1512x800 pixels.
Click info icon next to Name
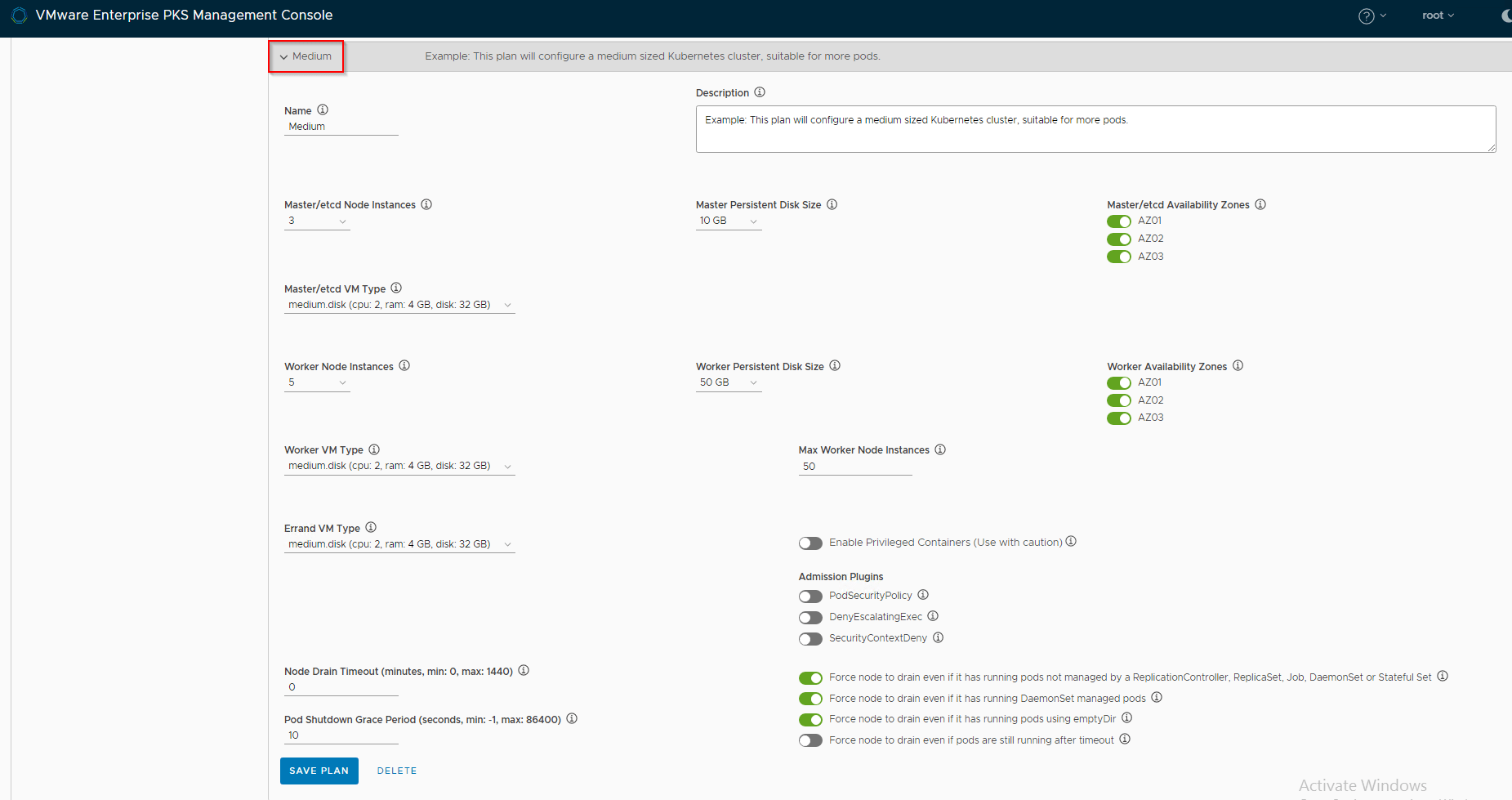click(323, 109)
